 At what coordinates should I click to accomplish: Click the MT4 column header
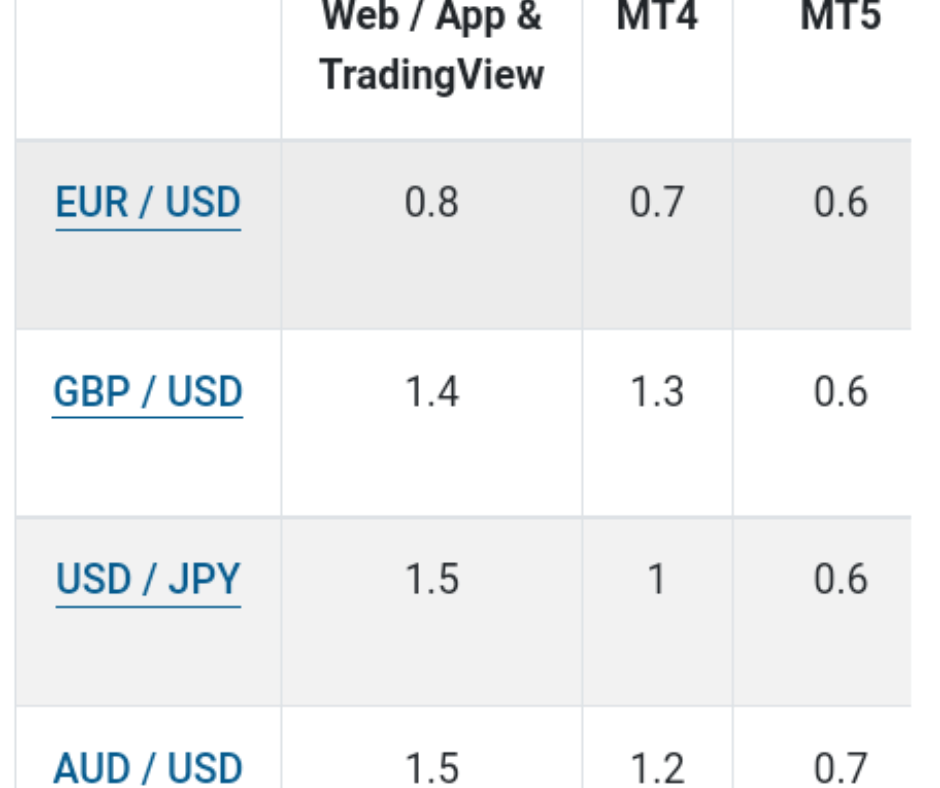pyautogui.click(x=657, y=18)
